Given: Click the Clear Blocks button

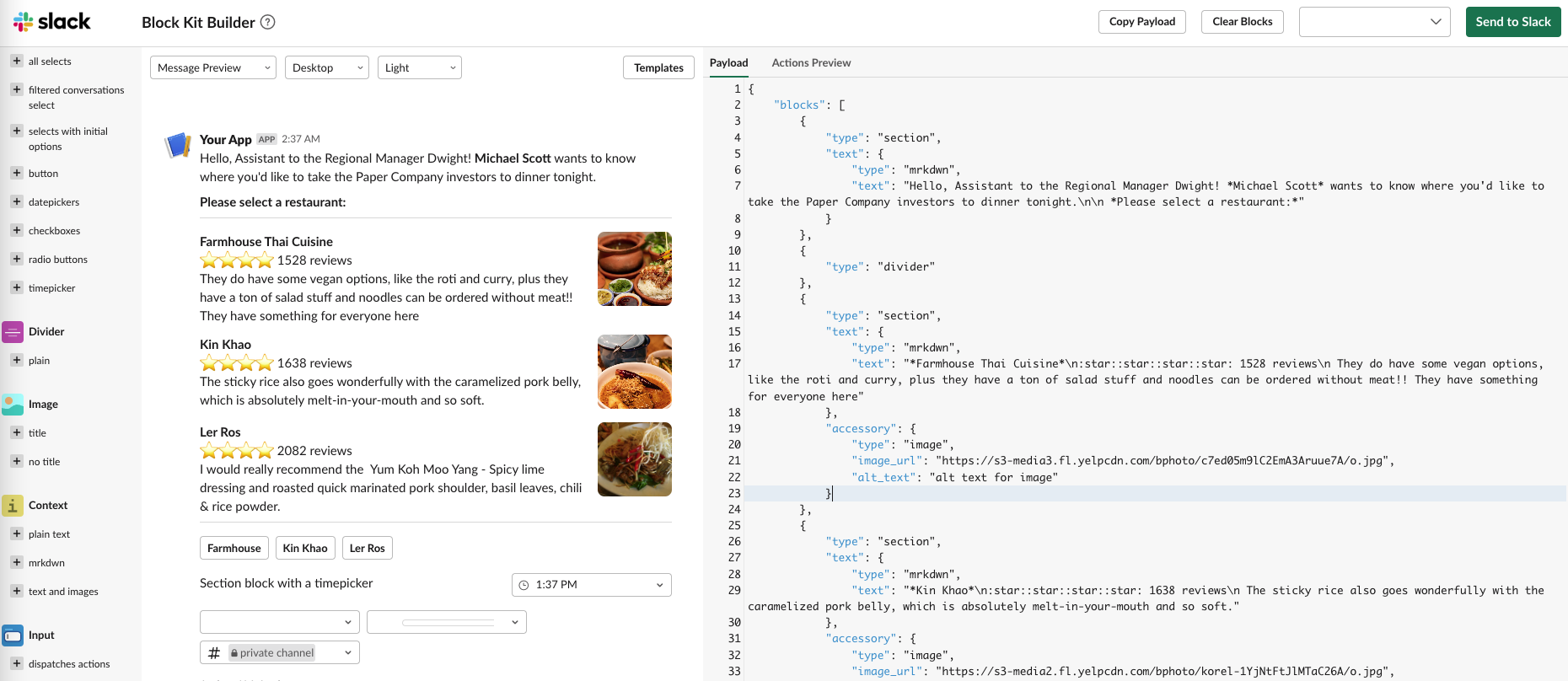Looking at the screenshot, I should click(x=1243, y=22).
